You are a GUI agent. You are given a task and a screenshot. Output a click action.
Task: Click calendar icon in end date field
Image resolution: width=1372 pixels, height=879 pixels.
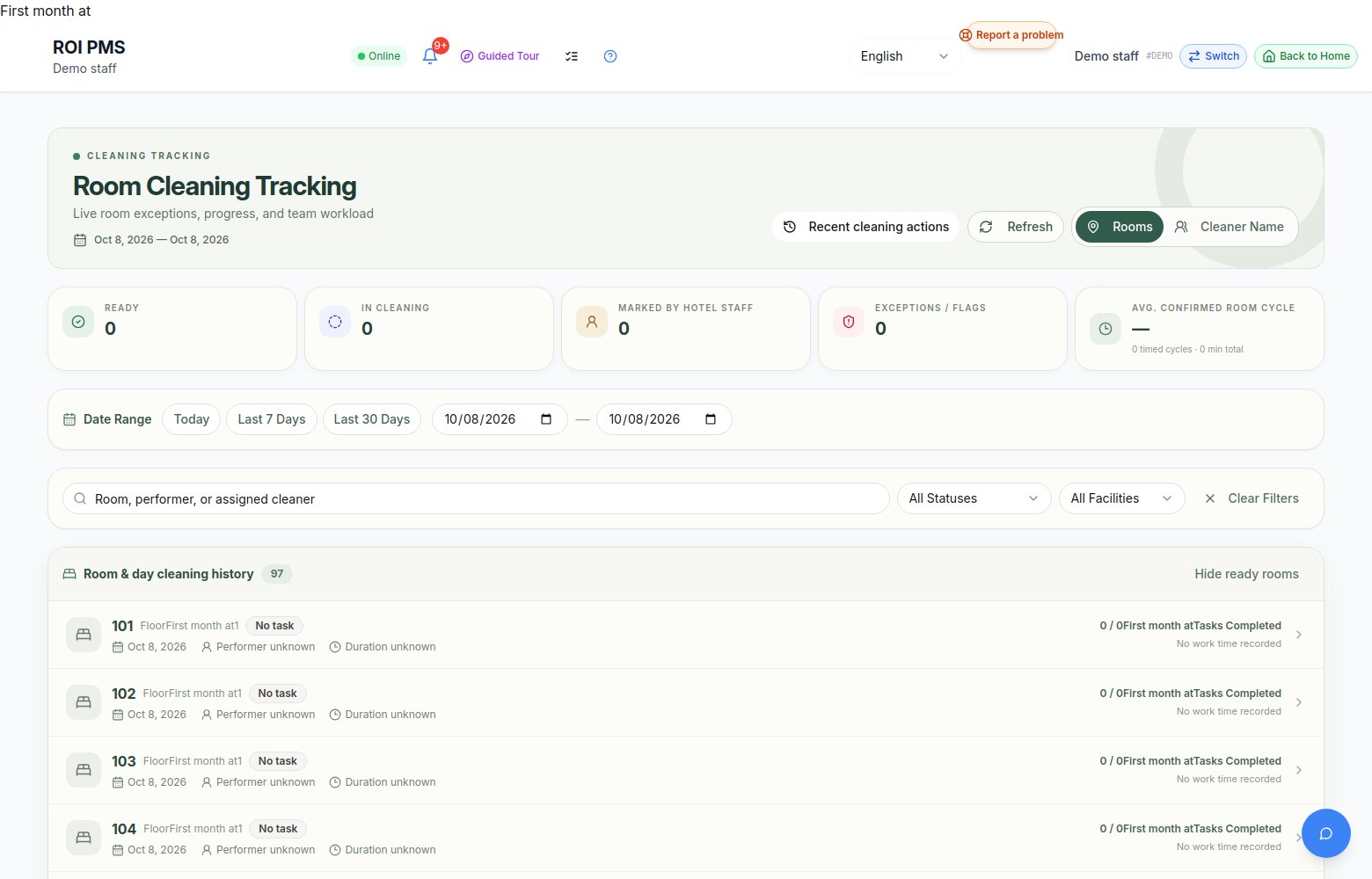point(711,419)
